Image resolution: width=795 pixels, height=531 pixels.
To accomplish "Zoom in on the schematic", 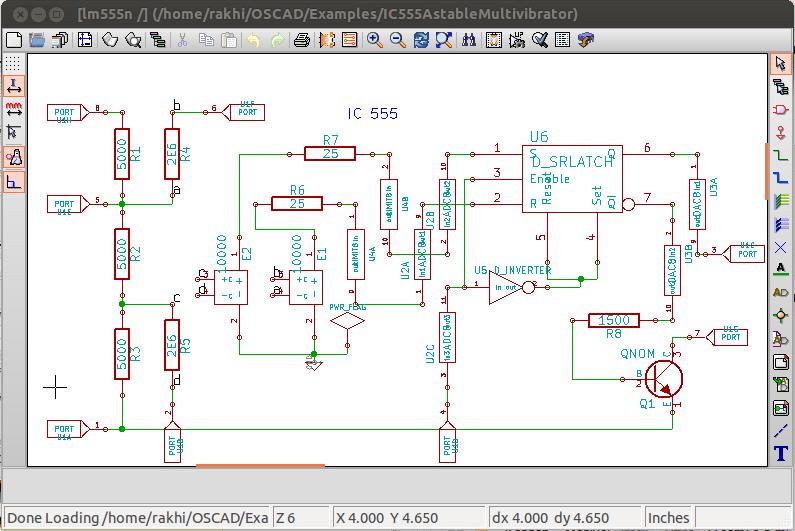I will point(374,40).
